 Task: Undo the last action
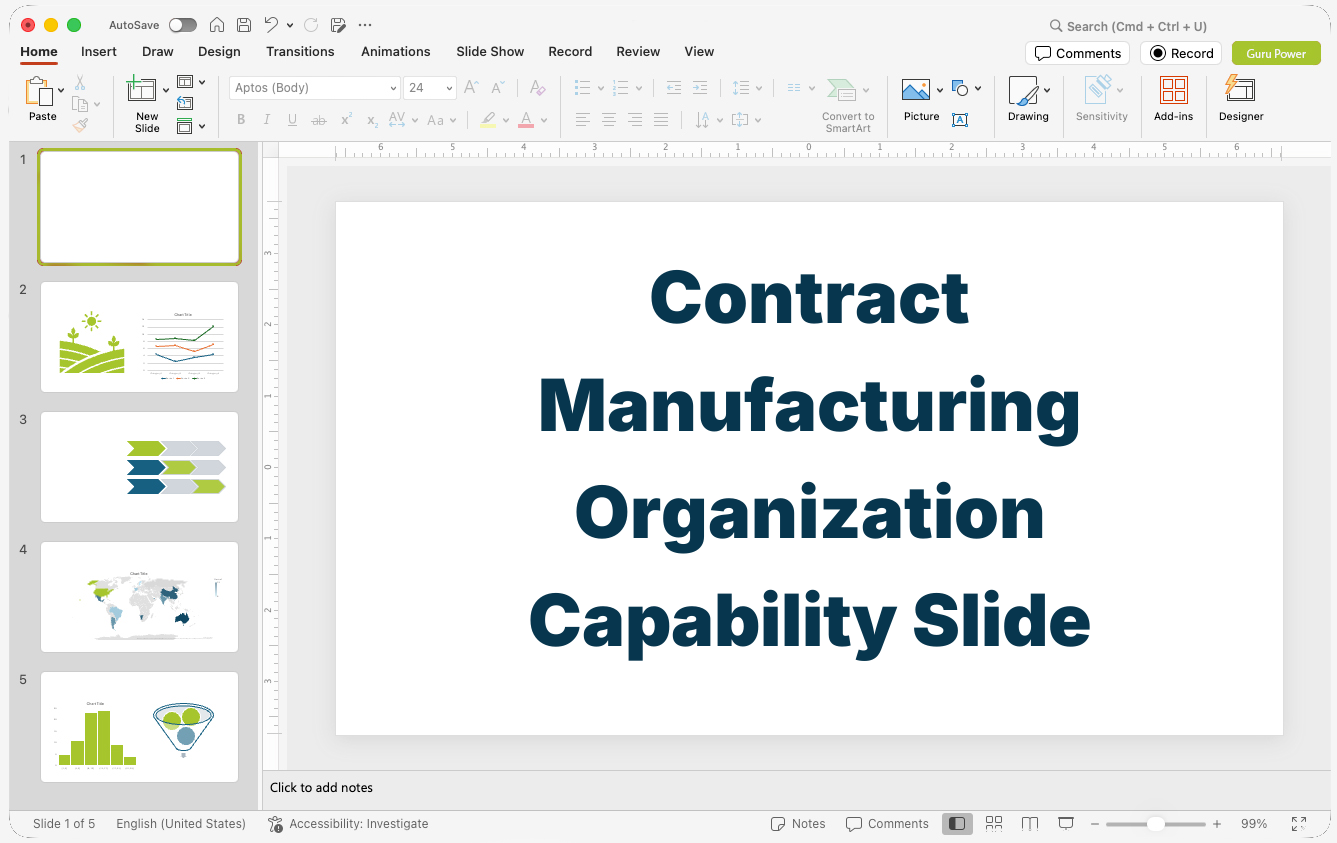coord(271,25)
